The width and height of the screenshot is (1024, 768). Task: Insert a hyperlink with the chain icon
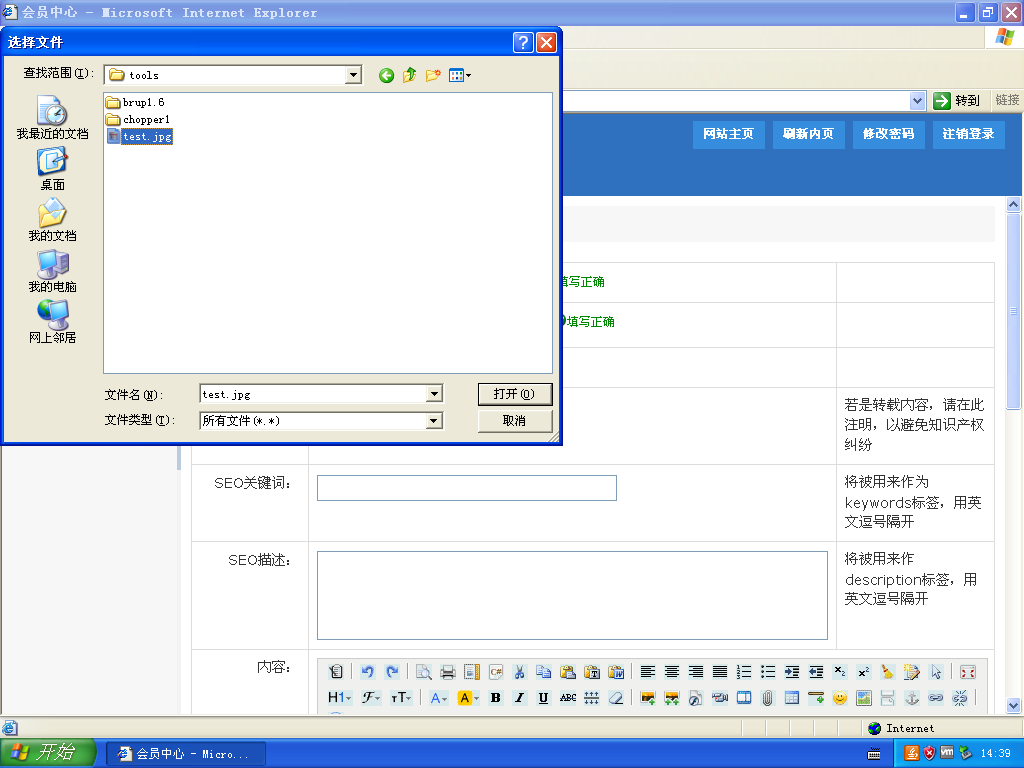936,697
